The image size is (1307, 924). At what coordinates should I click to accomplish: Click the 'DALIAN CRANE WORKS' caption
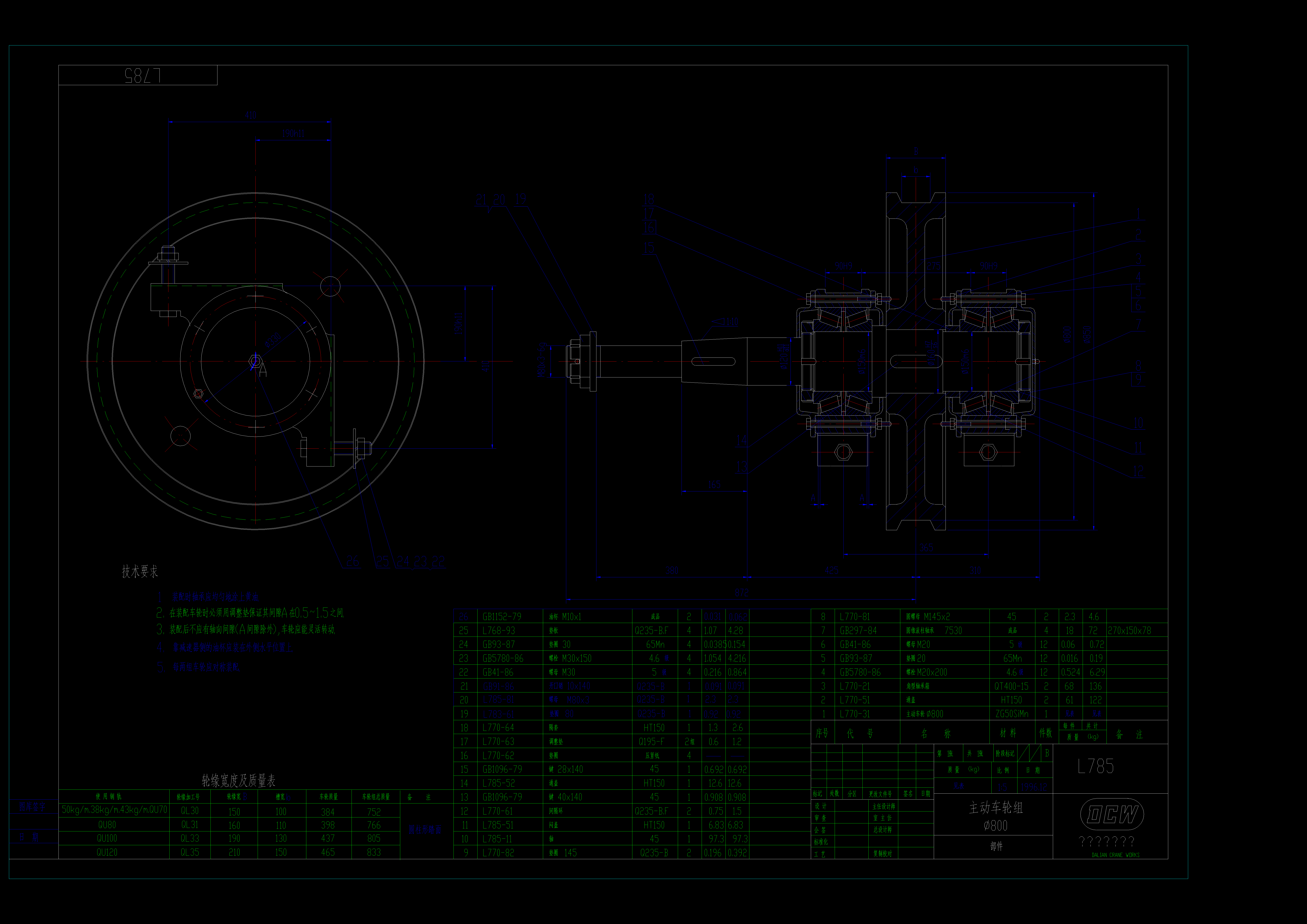tap(1116, 855)
